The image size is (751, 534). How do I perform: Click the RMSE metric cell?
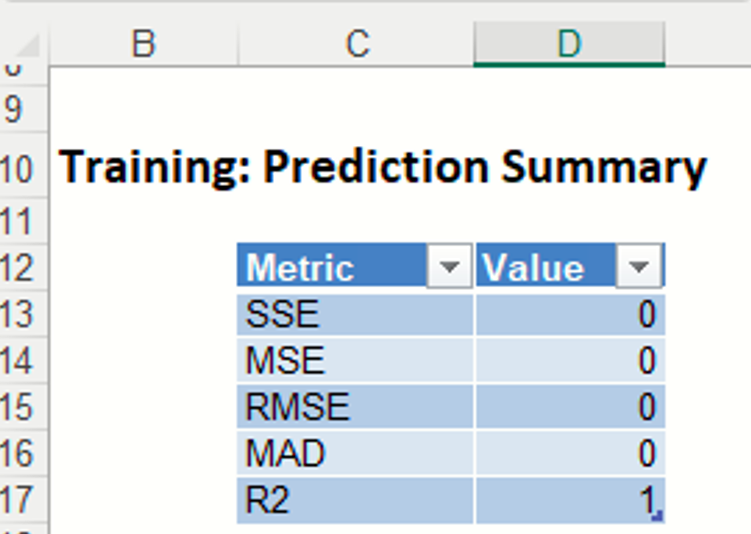pyautogui.click(x=355, y=407)
